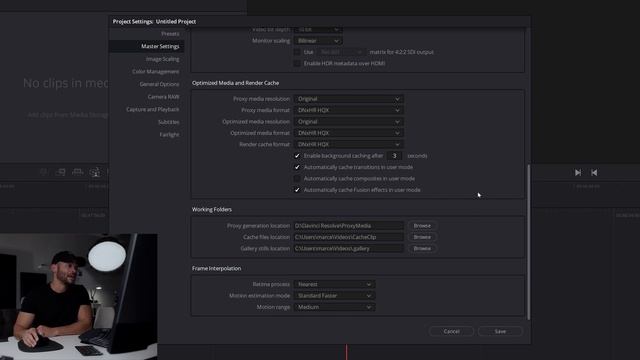Viewport: 640px width, 360px height.
Task: Click the Working Folders heading
Action: point(212,209)
